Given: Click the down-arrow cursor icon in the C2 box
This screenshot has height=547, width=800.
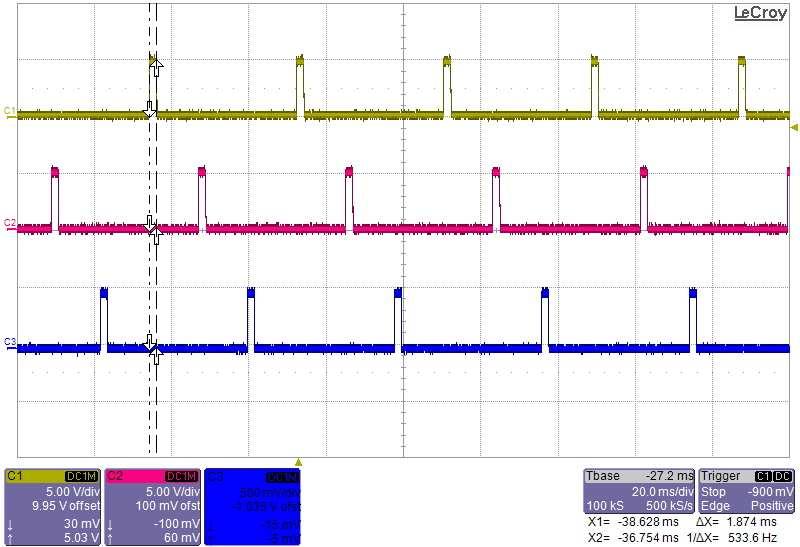Looking at the screenshot, I should pyautogui.click(x=110, y=525).
